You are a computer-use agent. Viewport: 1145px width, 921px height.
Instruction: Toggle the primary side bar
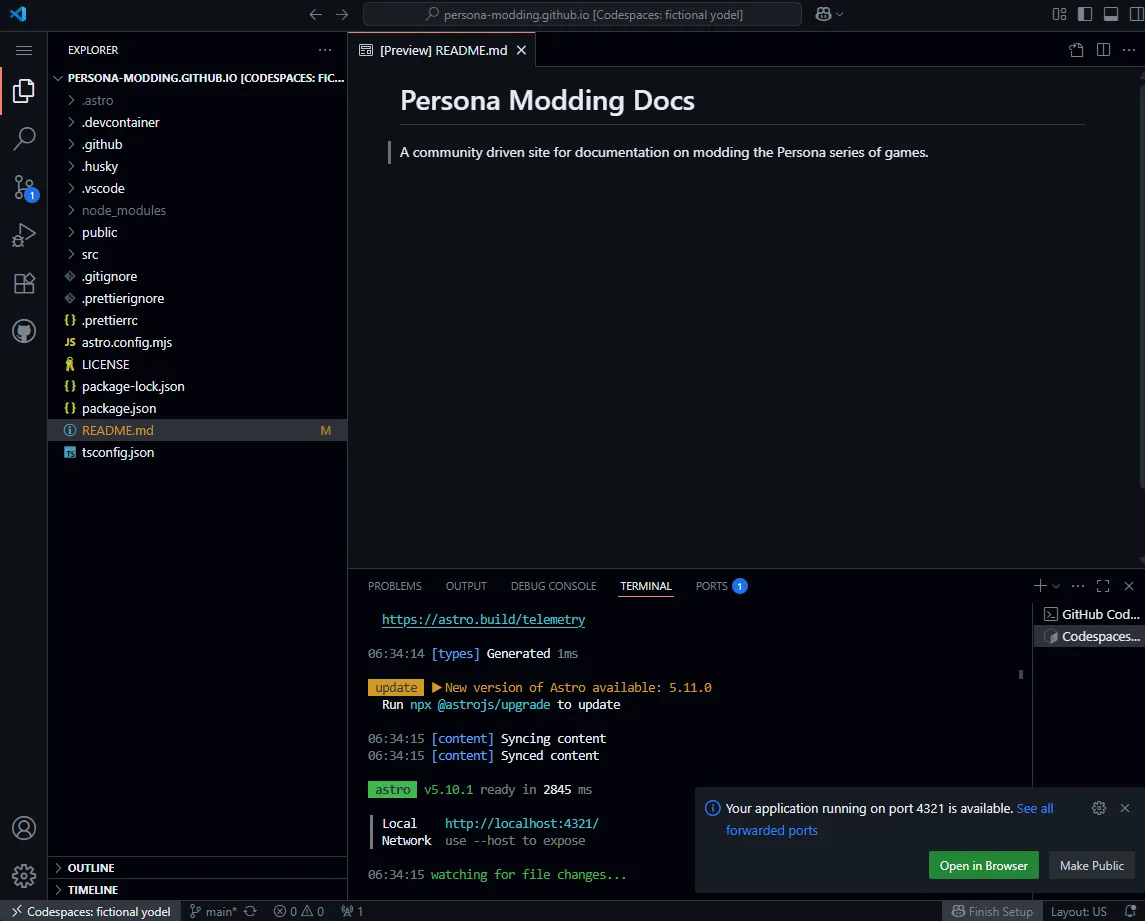click(x=1085, y=14)
